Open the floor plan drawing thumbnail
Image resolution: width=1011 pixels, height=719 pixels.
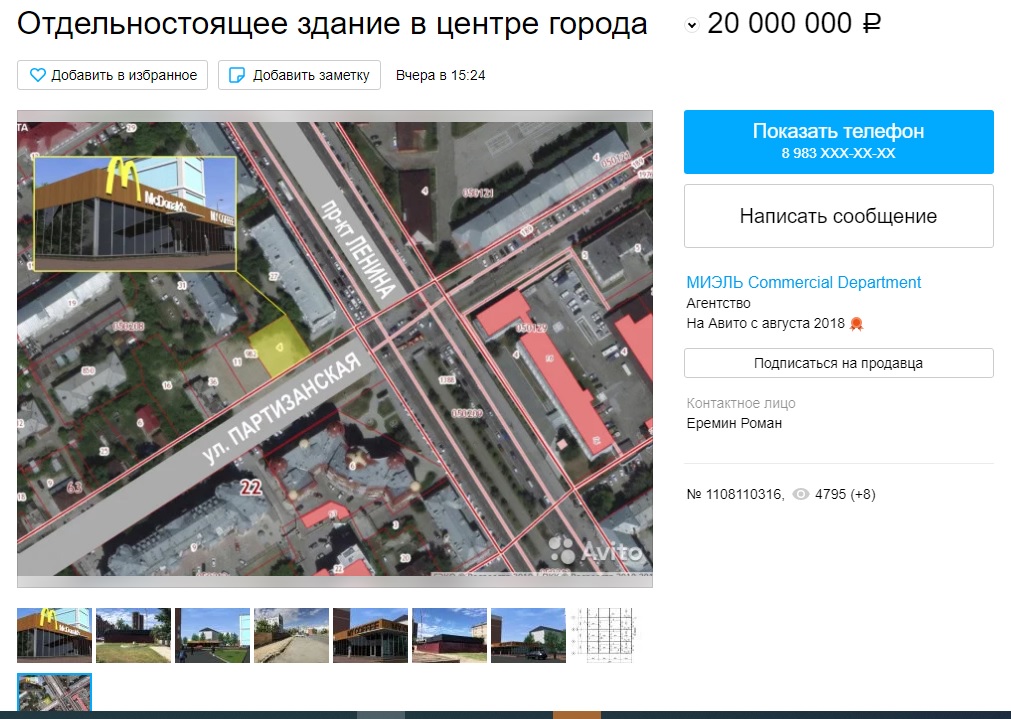coord(606,635)
